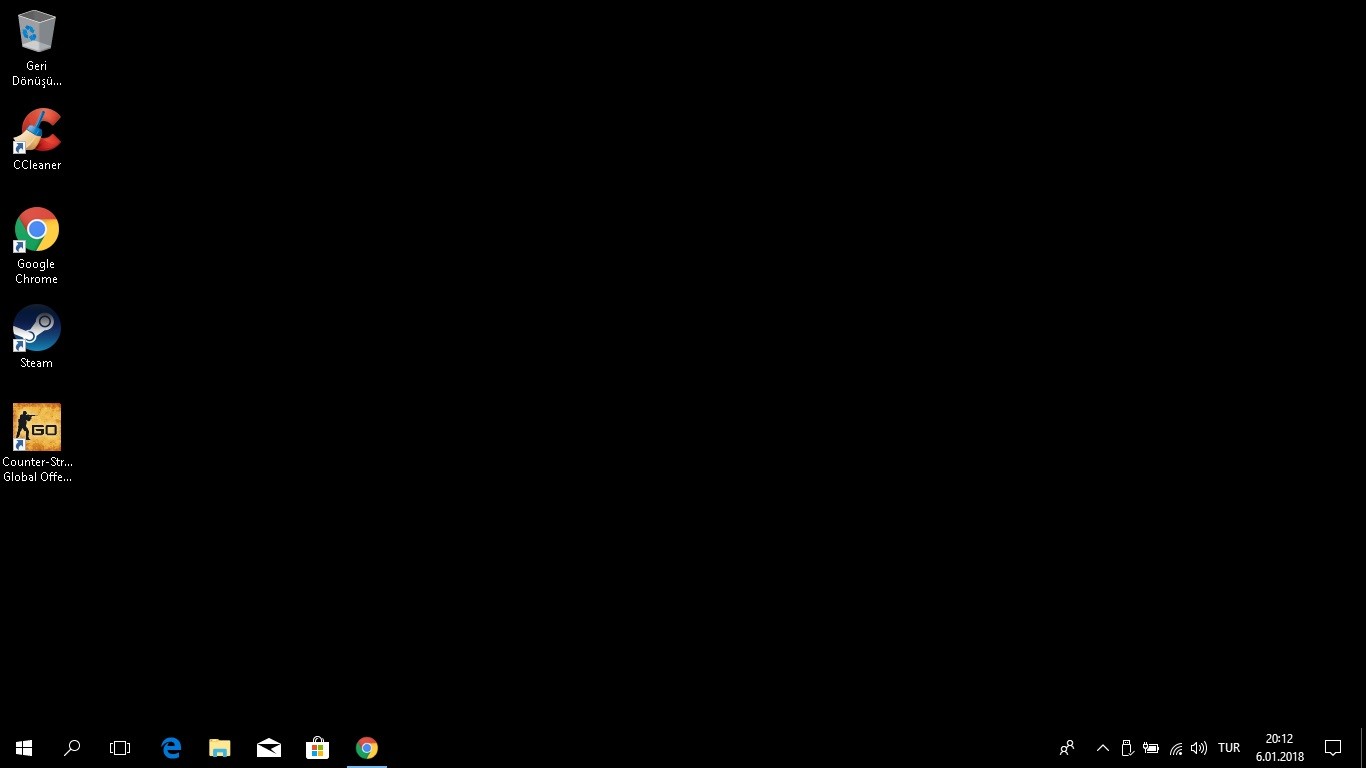Open Task View from the taskbar

click(x=120, y=748)
